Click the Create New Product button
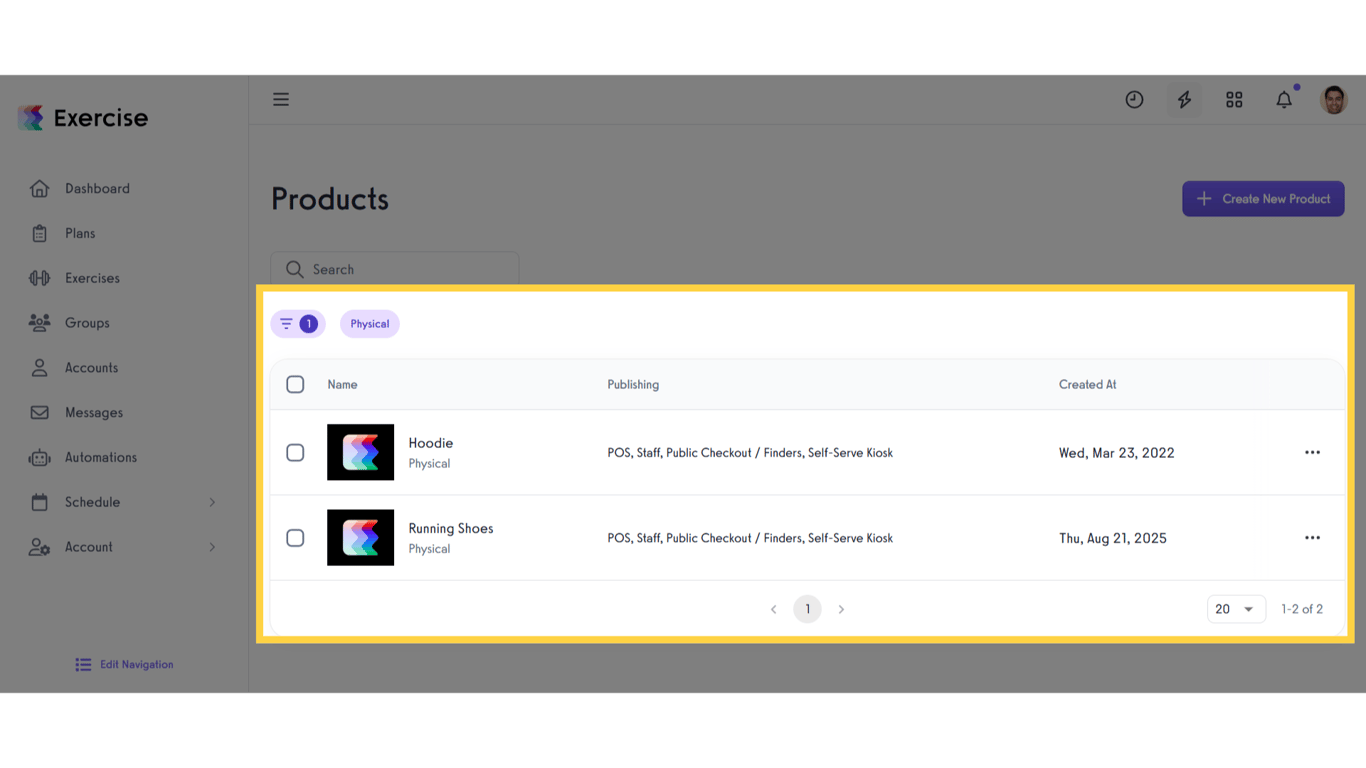 pyautogui.click(x=1263, y=198)
